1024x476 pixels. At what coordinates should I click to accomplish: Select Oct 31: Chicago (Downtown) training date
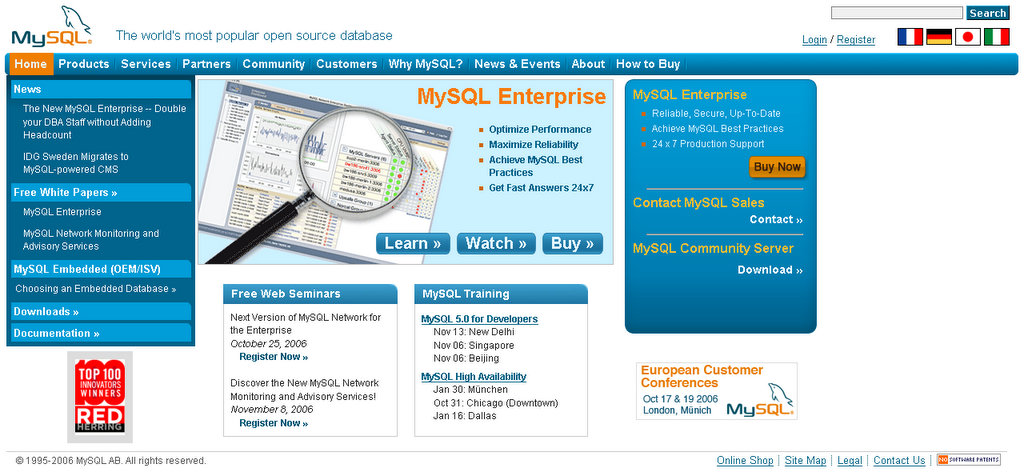point(496,403)
